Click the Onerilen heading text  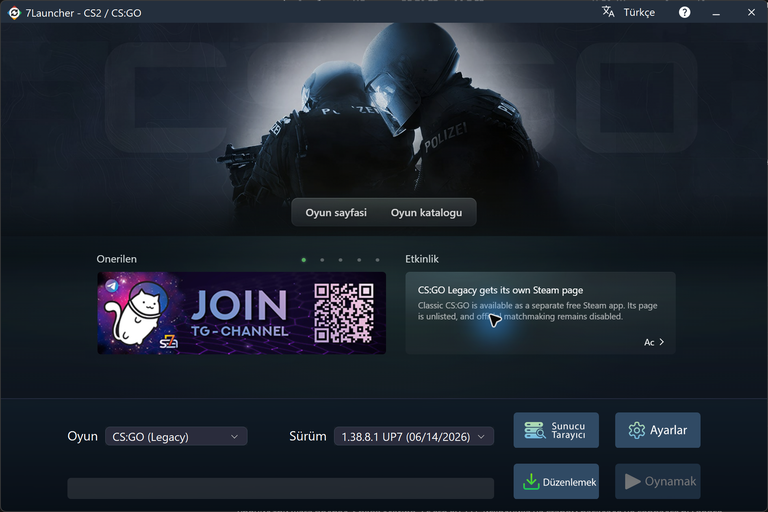point(117,259)
